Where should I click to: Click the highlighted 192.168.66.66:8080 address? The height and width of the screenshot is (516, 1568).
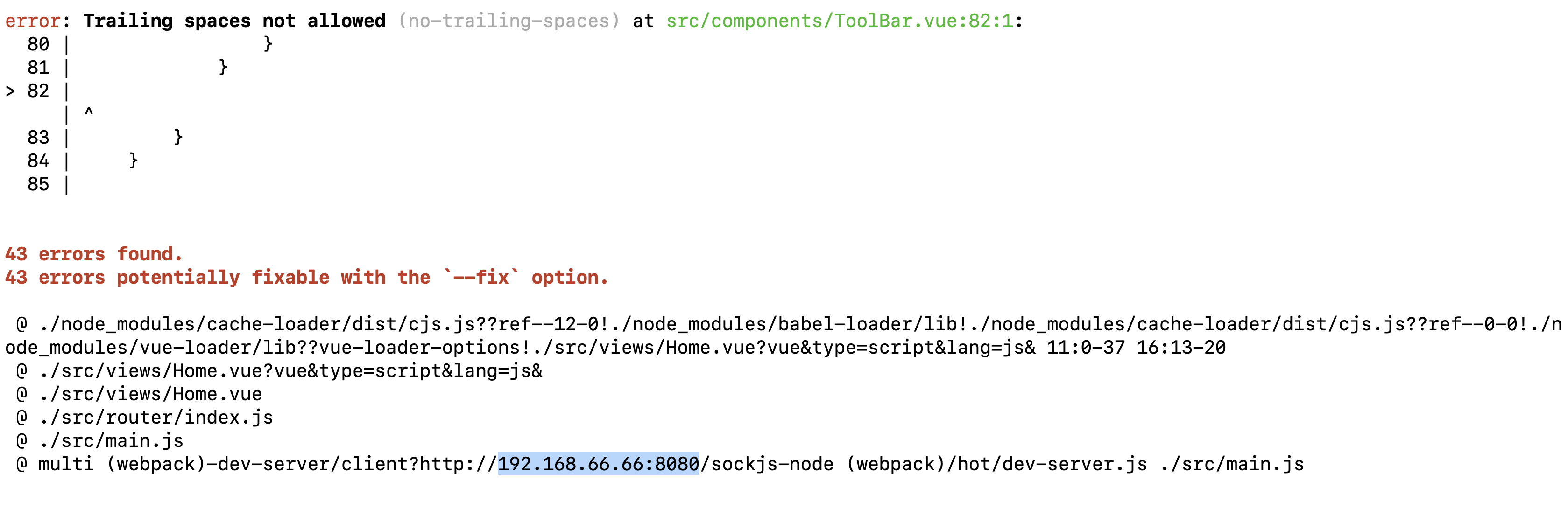598,464
